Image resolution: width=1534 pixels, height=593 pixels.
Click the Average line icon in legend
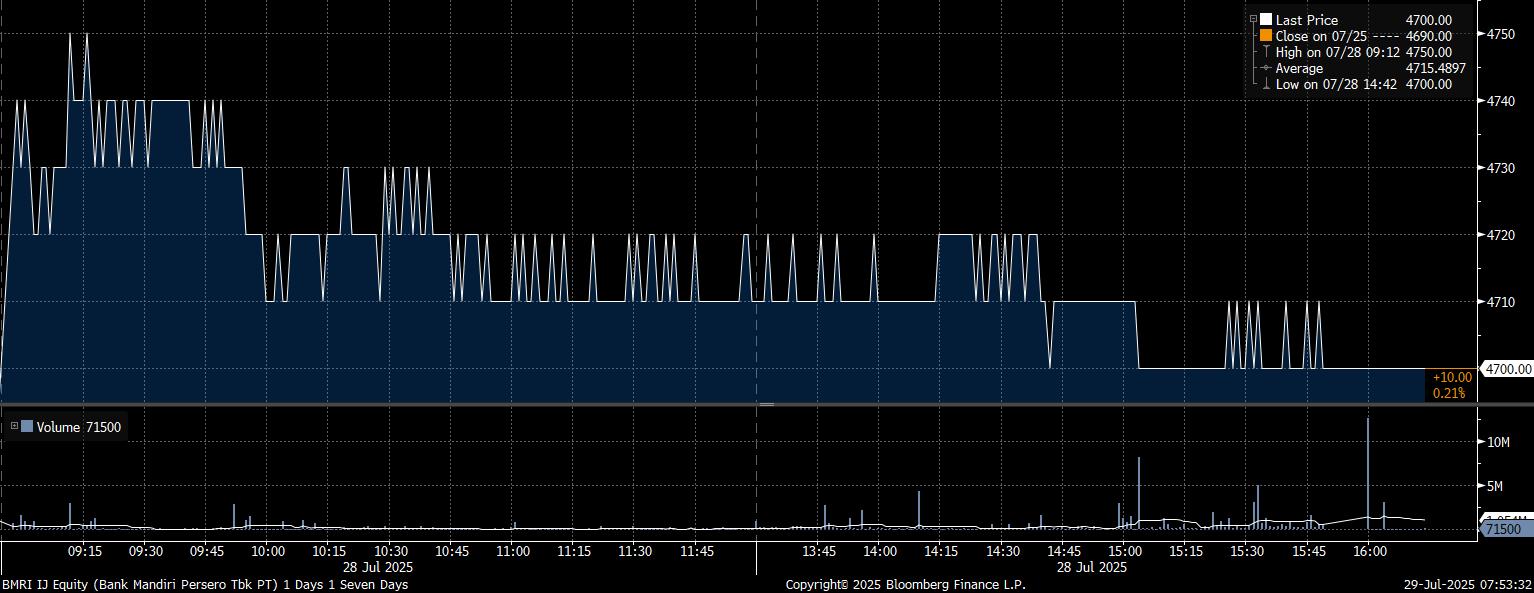point(1266,68)
